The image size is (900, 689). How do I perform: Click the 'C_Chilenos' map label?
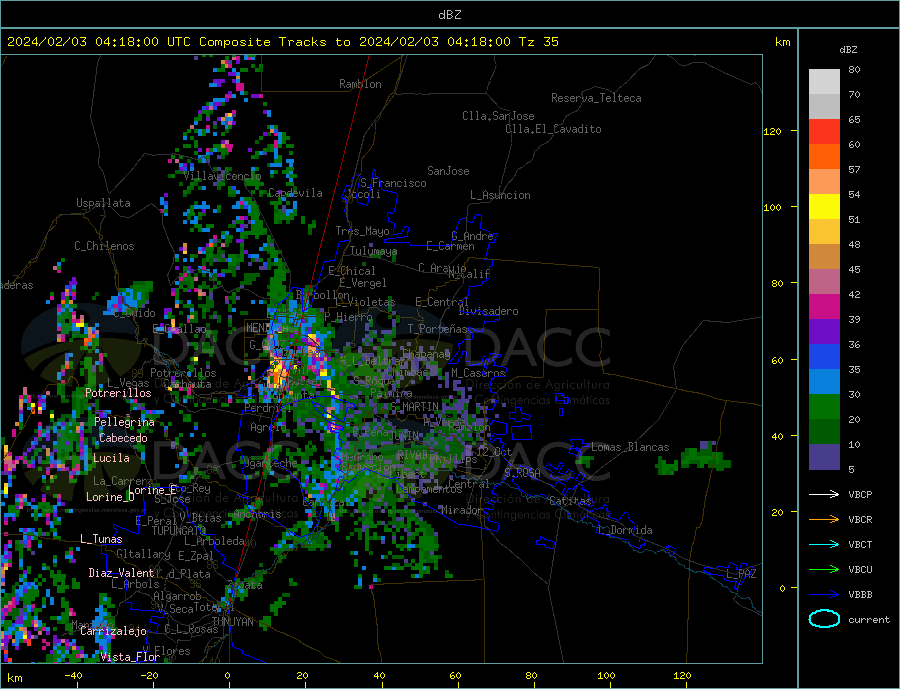point(104,246)
